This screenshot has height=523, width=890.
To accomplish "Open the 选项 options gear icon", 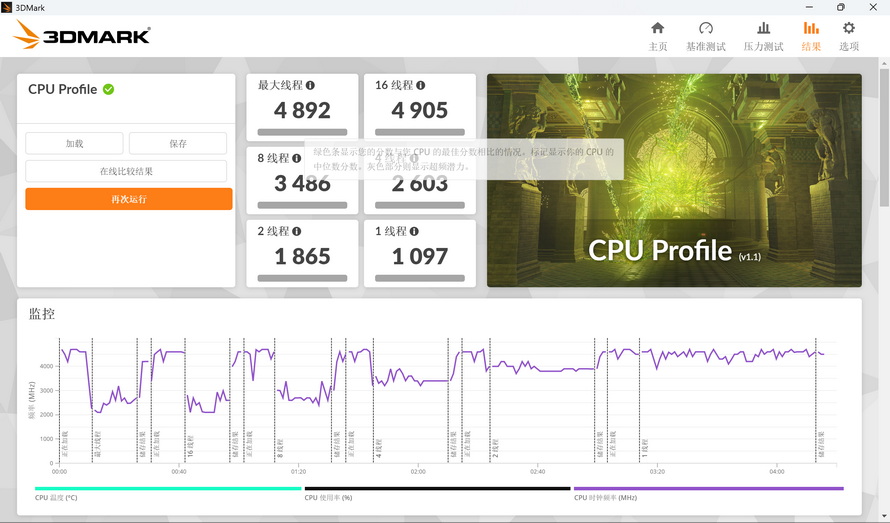I will tap(849, 28).
